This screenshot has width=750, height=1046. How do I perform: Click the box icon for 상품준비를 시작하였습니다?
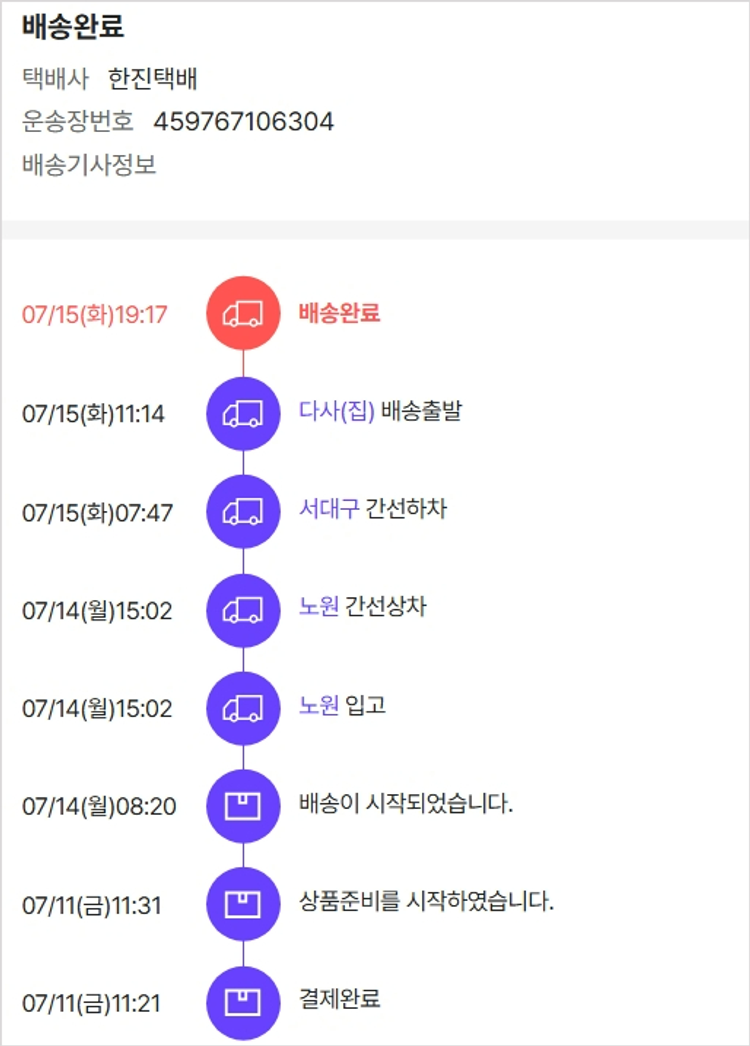[x=243, y=904]
